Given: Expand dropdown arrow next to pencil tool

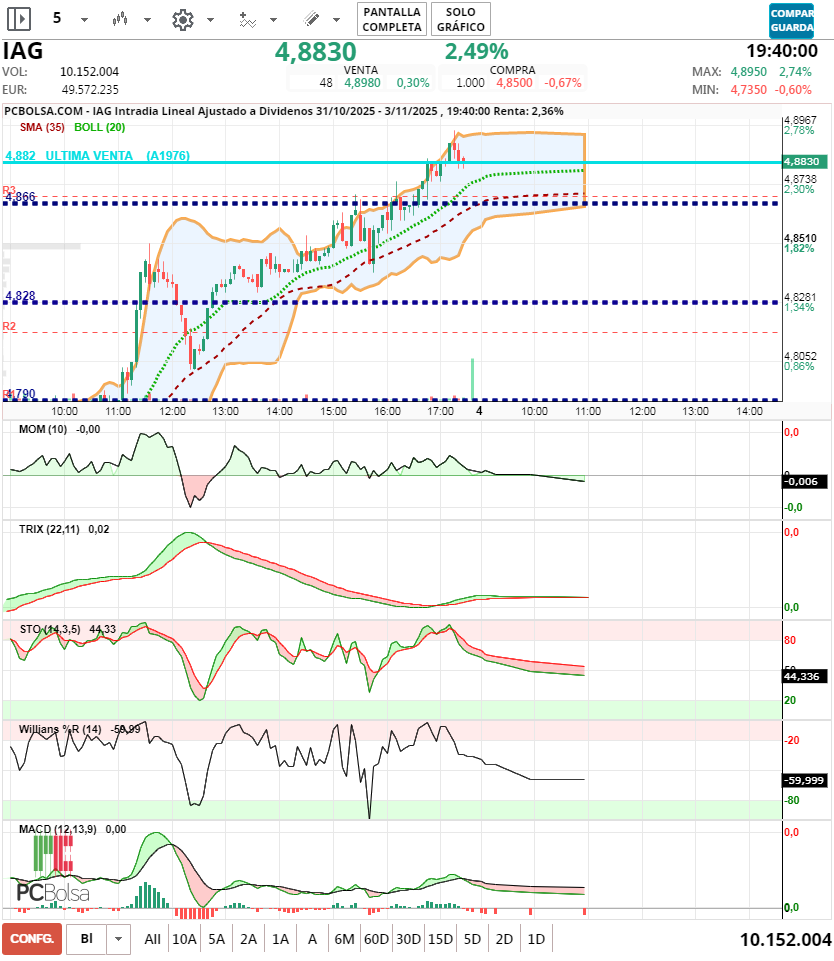Looking at the screenshot, I should (x=338, y=20).
